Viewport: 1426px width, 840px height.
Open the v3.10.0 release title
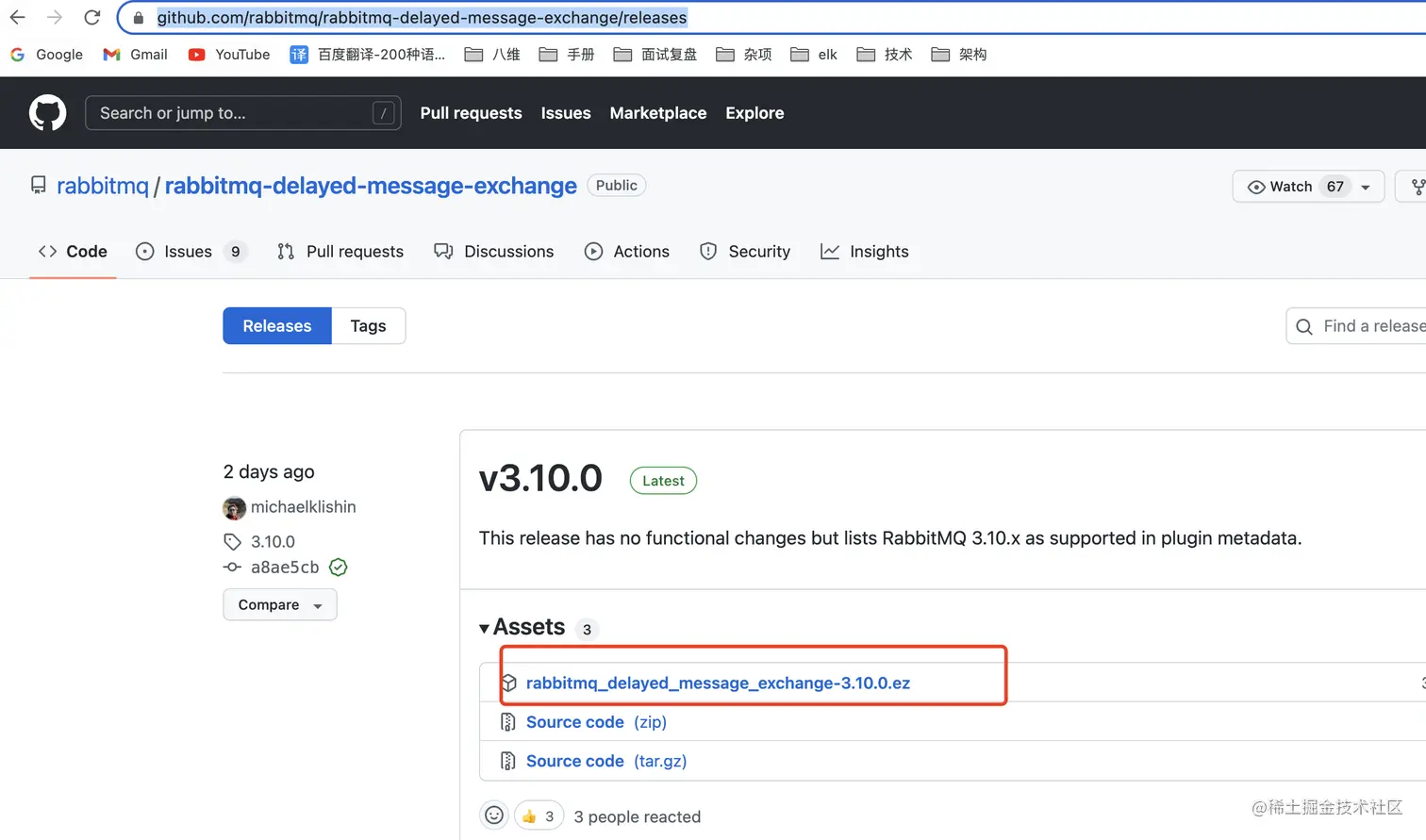[540, 479]
